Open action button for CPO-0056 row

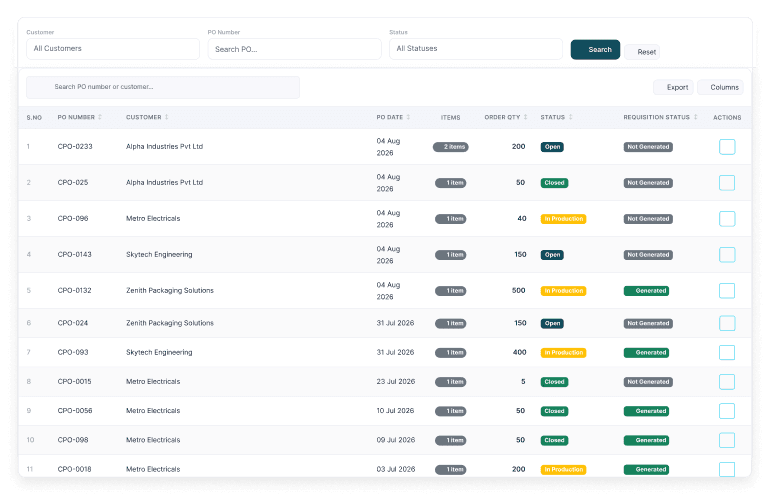pyautogui.click(x=727, y=410)
